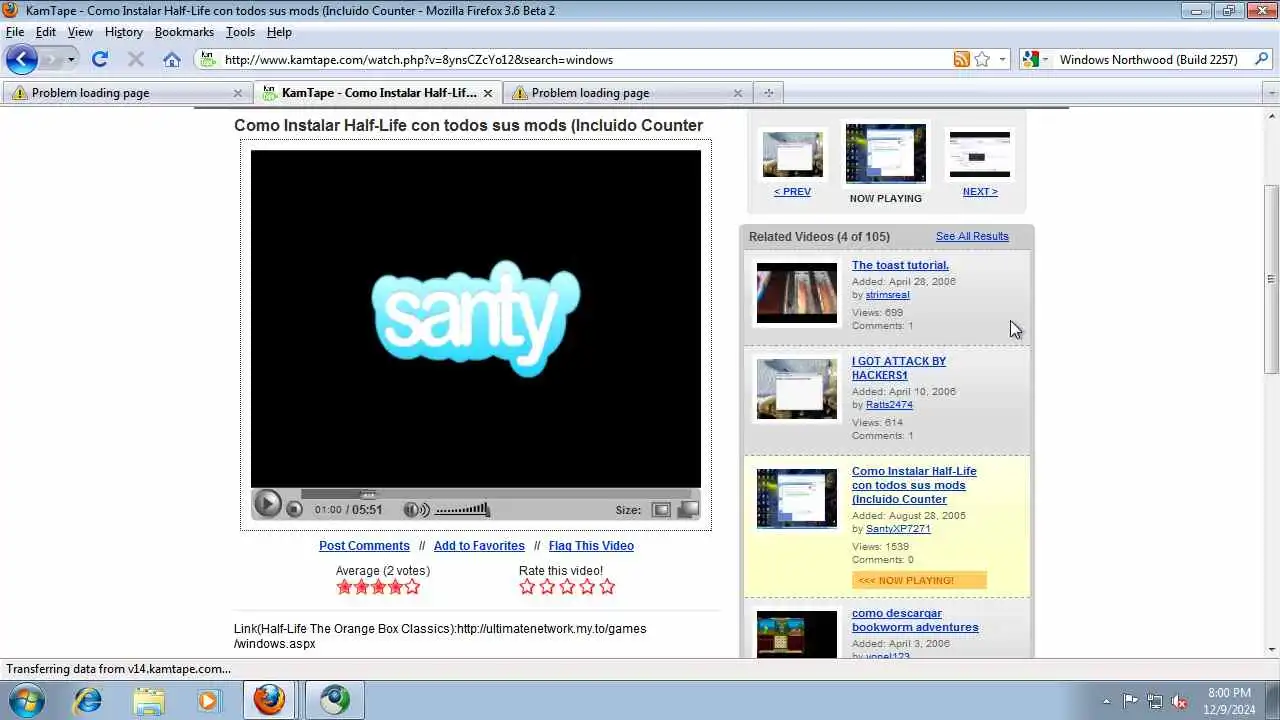Open The toast tutorial video link
Screen dimensions: 1280x720
(x=900, y=266)
